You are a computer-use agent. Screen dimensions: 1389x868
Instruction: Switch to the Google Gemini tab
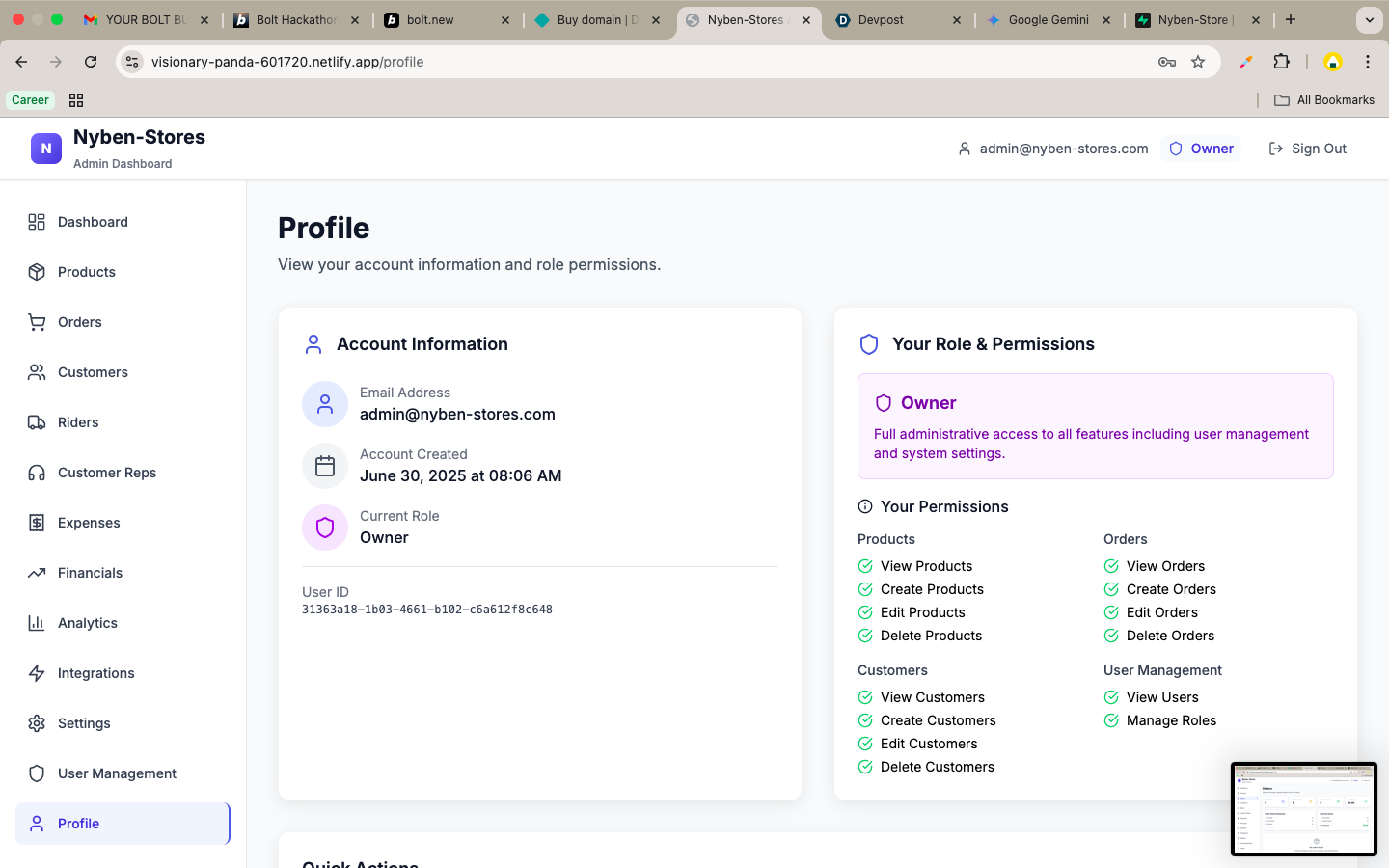click(x=1049, y=19)
